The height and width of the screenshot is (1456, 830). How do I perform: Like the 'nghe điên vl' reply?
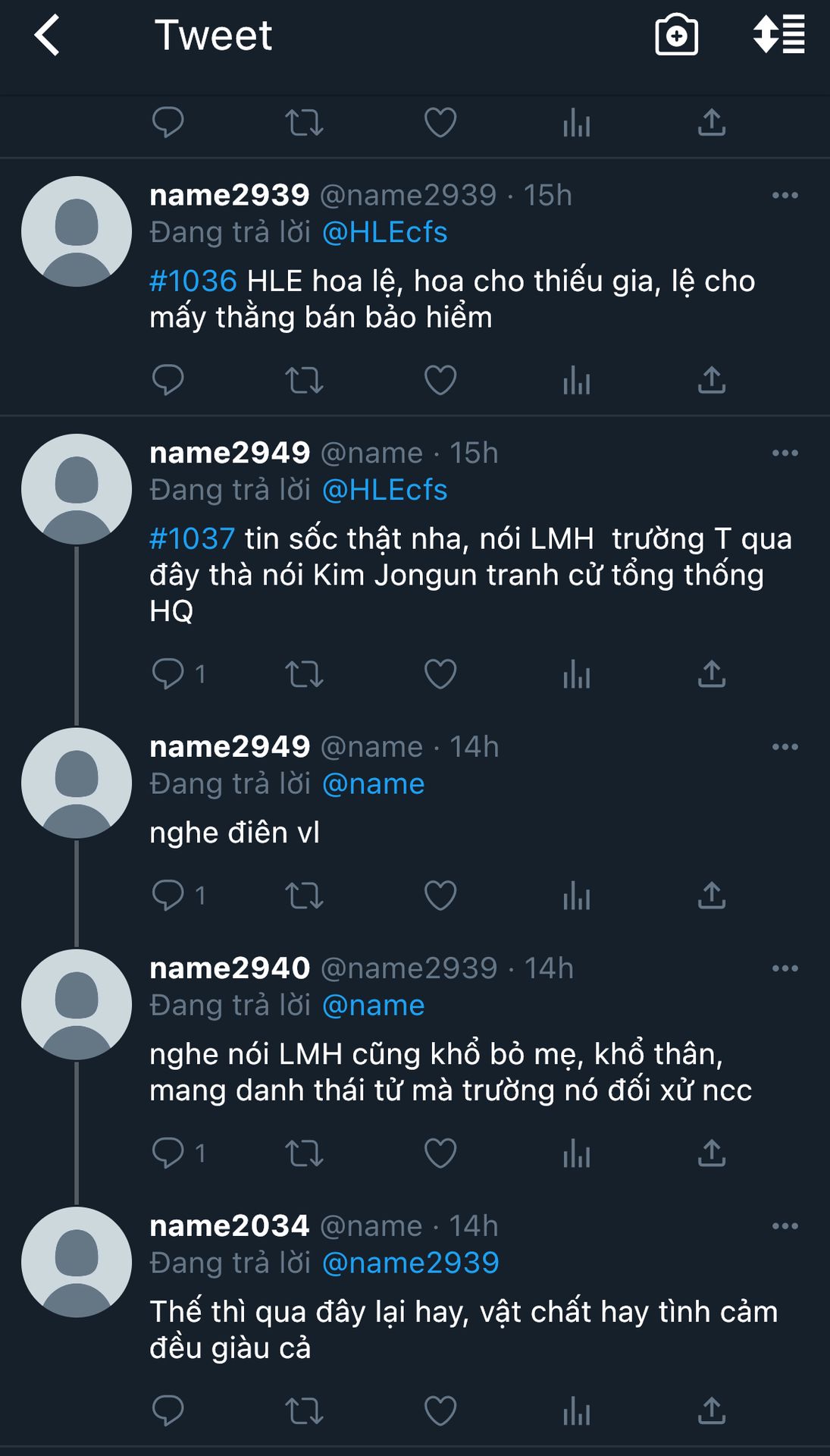[440, 896]
